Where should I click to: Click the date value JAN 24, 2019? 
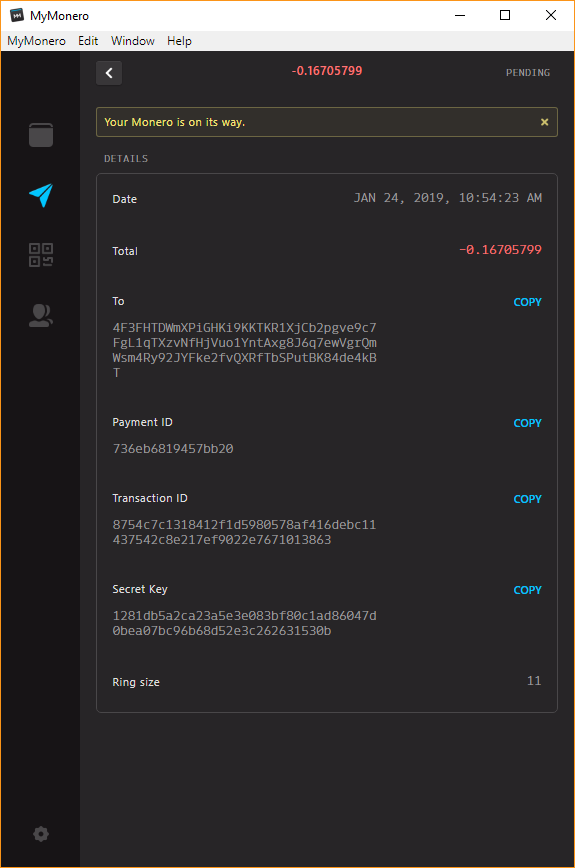click(x=448, y=198)
